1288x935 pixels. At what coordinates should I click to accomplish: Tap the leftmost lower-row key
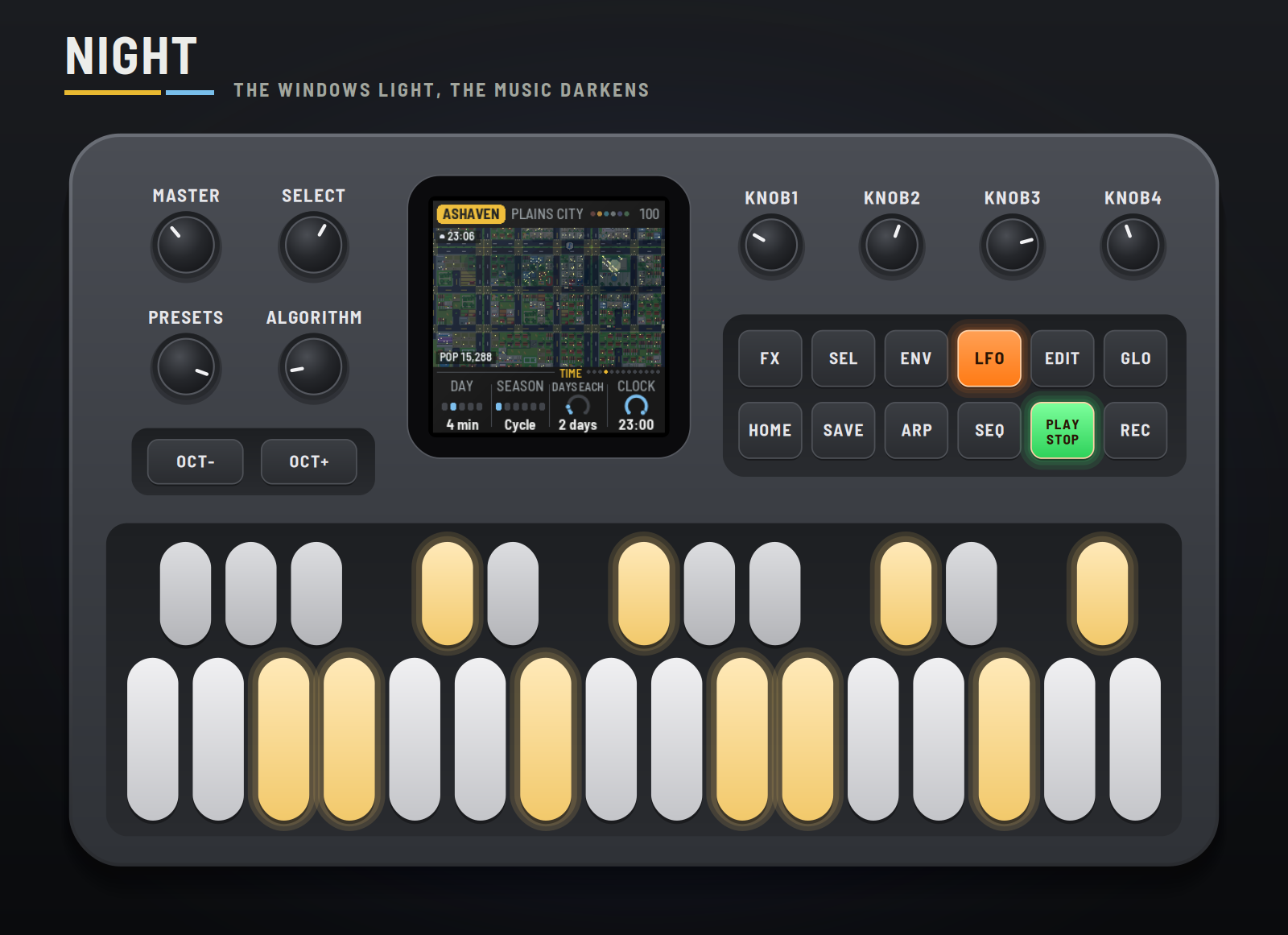tap(153, 739)
